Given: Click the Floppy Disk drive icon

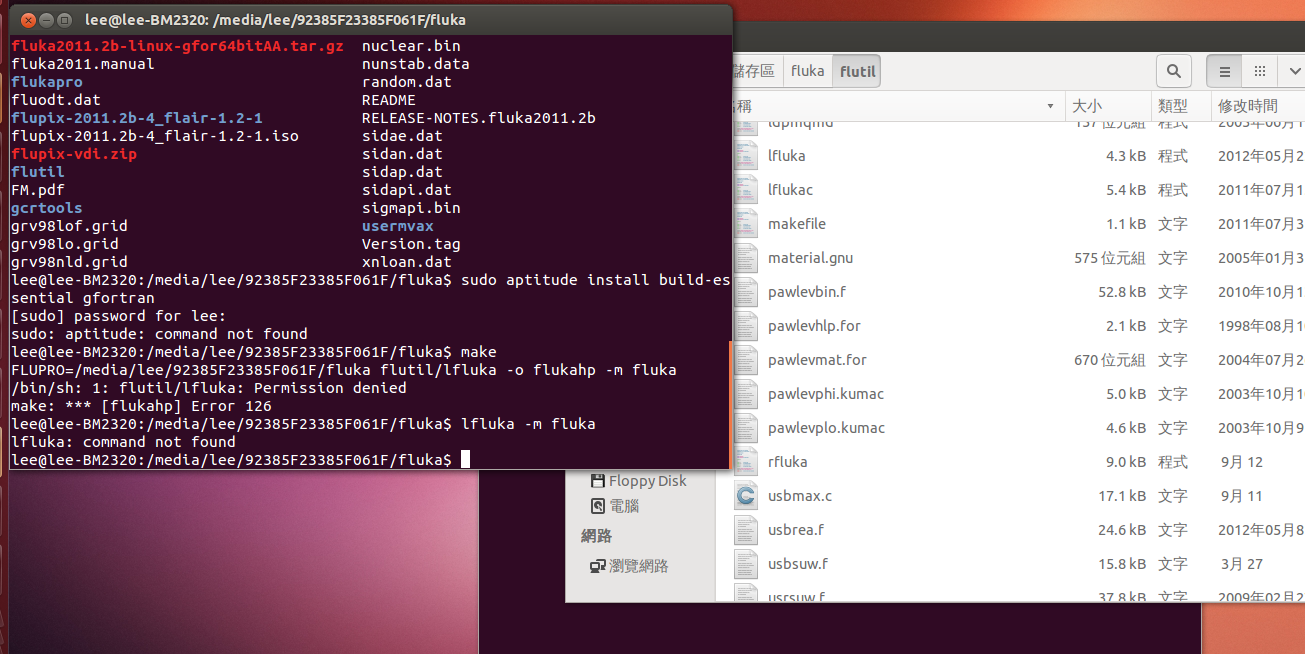Looking at the screenshot, I should (598, 481).
